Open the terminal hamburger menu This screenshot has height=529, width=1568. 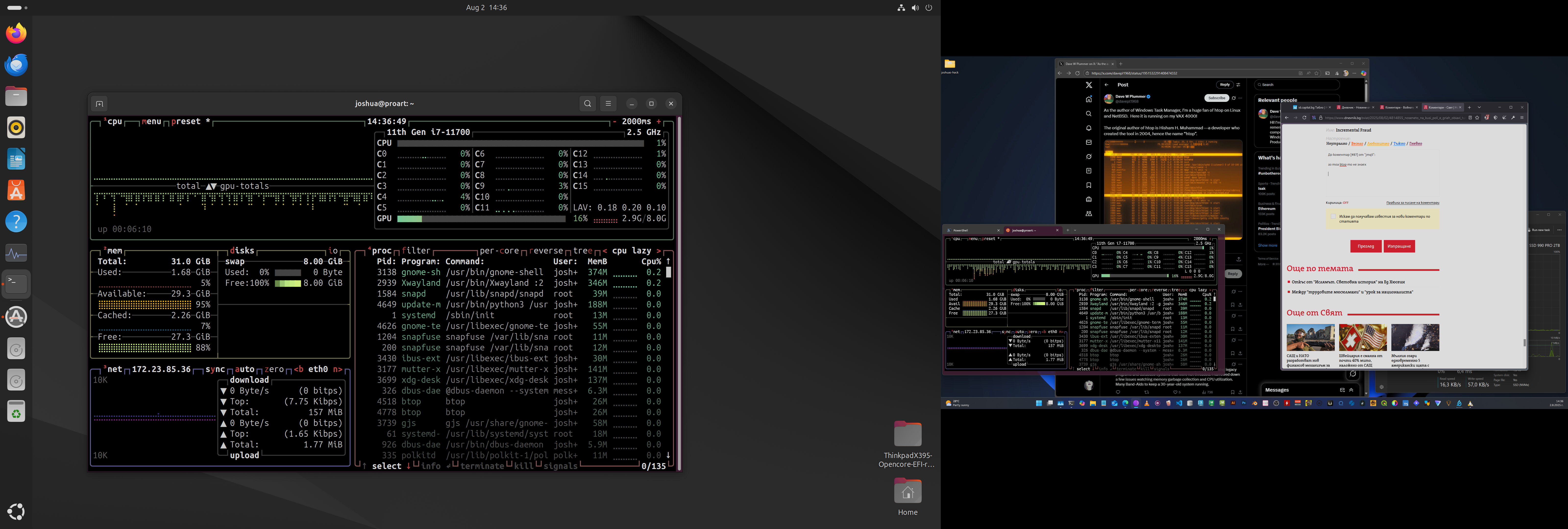608,104
